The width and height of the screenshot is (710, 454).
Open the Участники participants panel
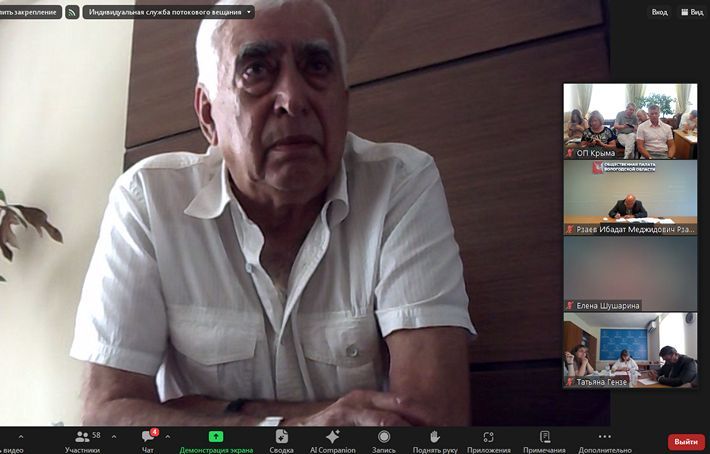tap(82, 441)
